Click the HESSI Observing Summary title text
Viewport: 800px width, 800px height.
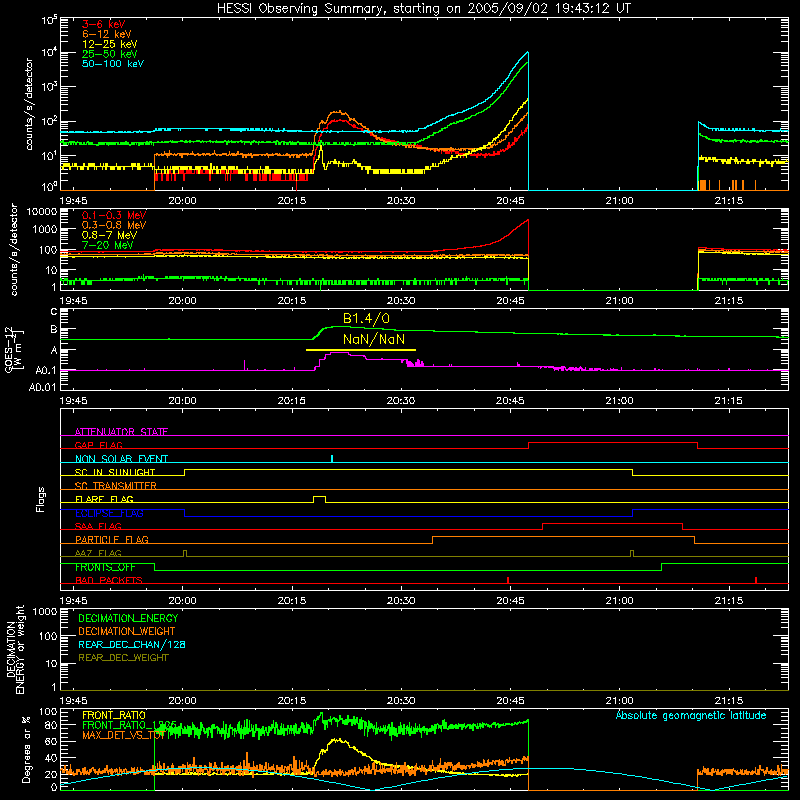(423, 8)
